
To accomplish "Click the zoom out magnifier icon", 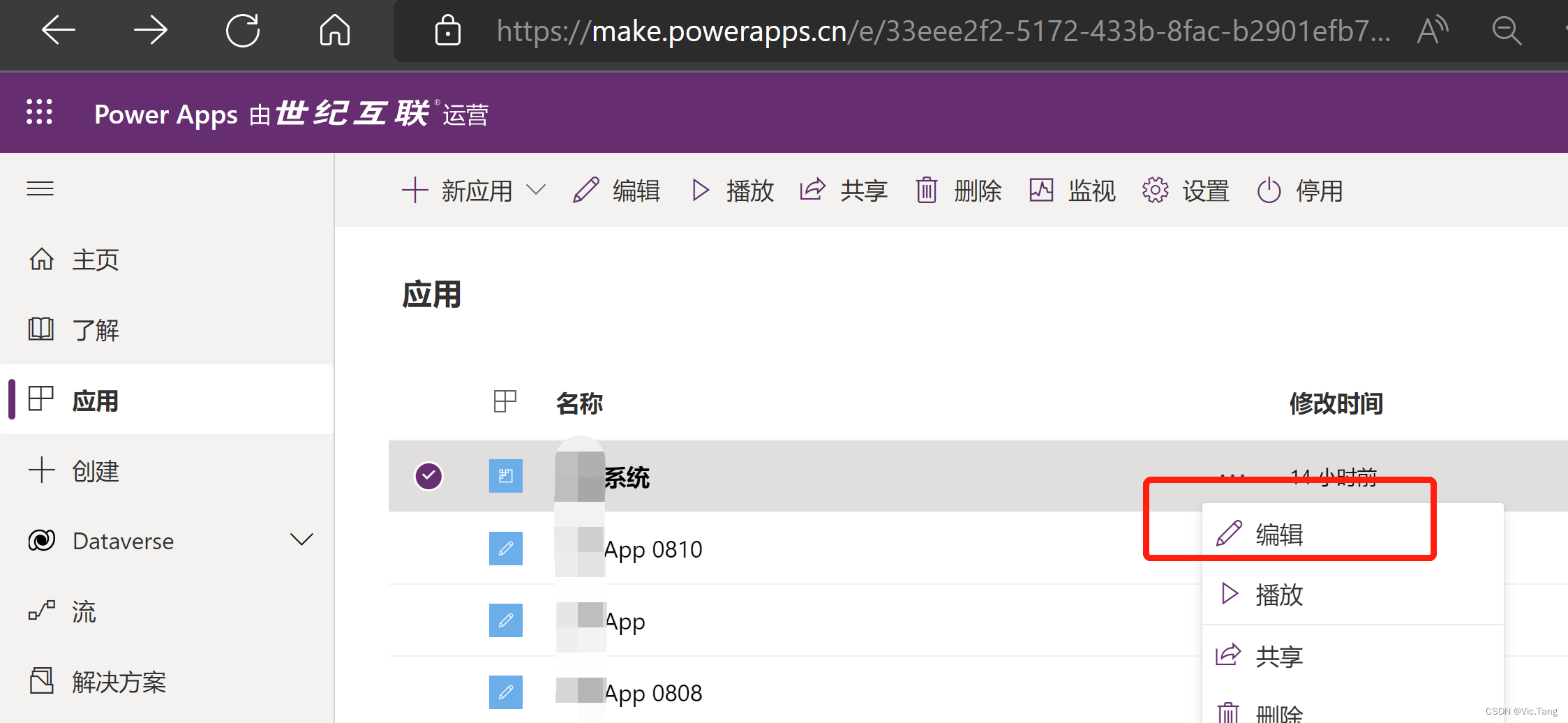I will pyautogui.click(x=1507, y=31).
